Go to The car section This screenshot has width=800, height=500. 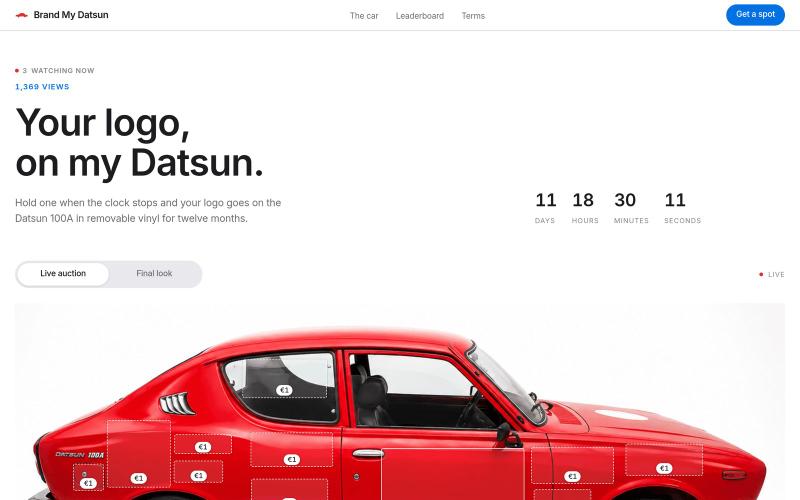(x=364, y=16)
